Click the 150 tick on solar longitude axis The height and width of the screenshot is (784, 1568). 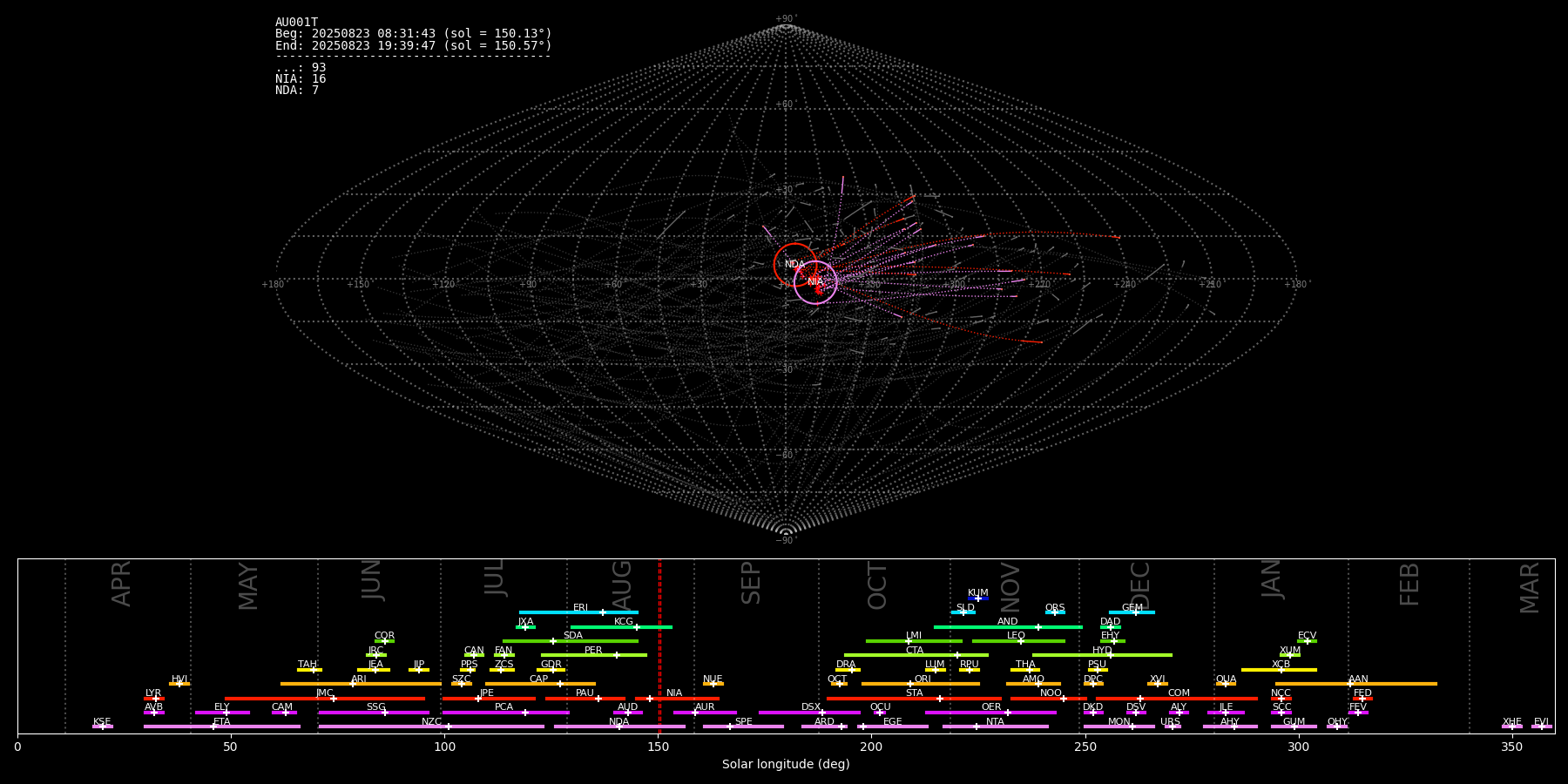click(x=658, y=747)
